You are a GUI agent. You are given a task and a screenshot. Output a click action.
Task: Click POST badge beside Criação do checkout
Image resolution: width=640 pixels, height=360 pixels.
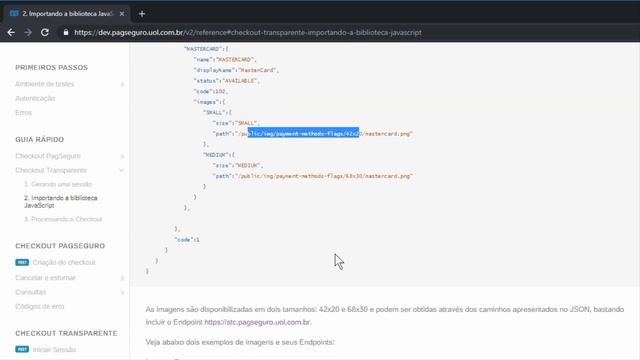(22, 262)
